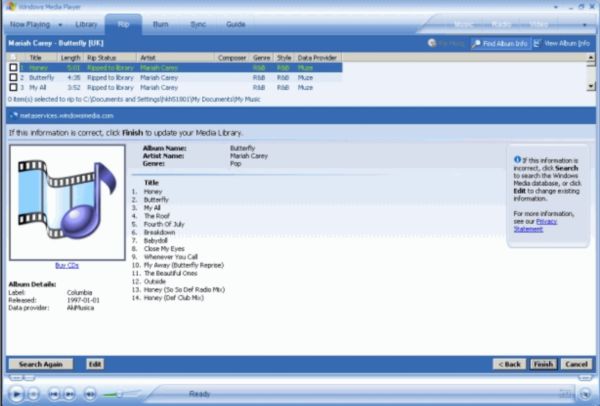Click "The Roof" in the album track list

click(x=157, y=216)
